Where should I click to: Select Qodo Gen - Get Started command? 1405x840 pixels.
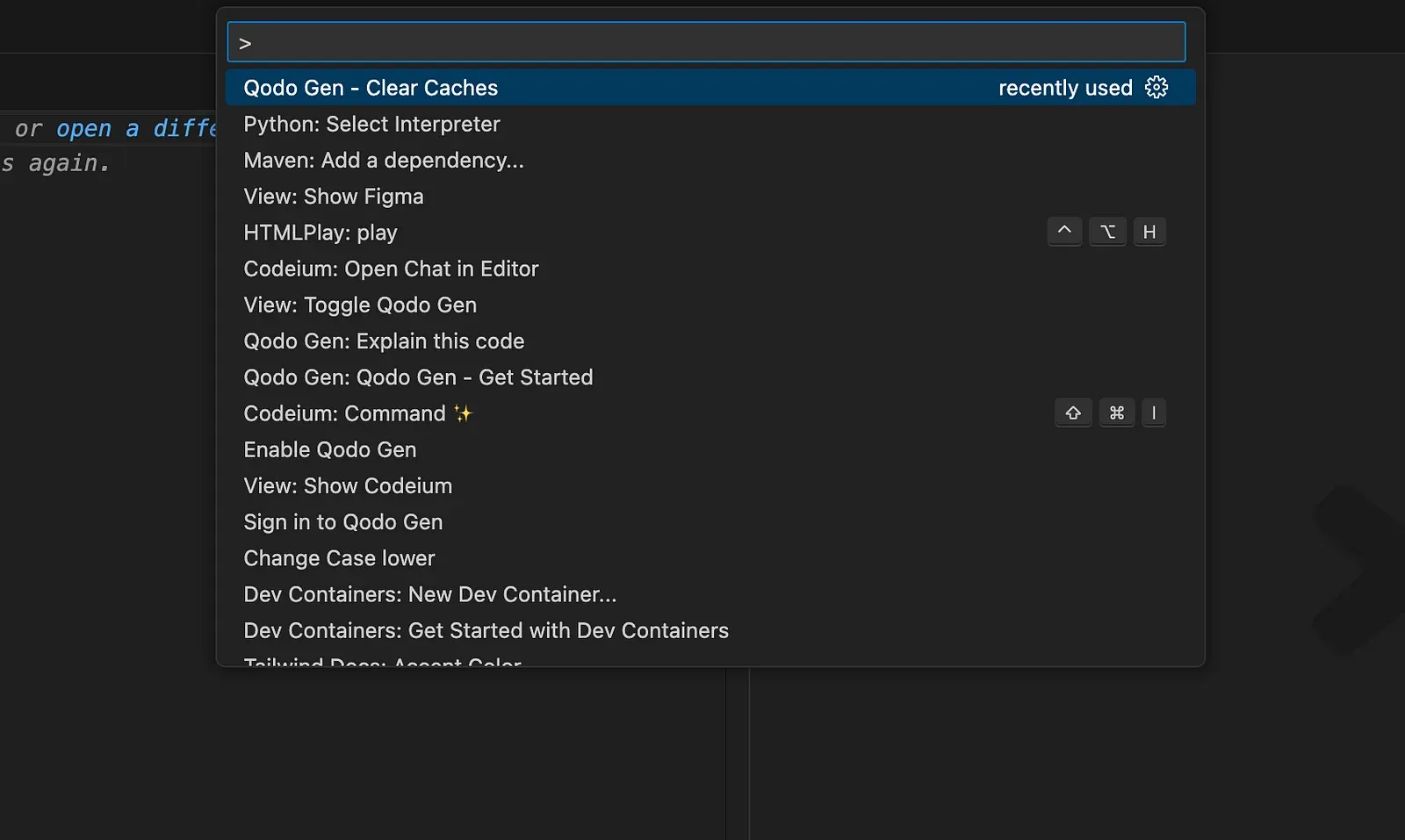coord(710,377)
